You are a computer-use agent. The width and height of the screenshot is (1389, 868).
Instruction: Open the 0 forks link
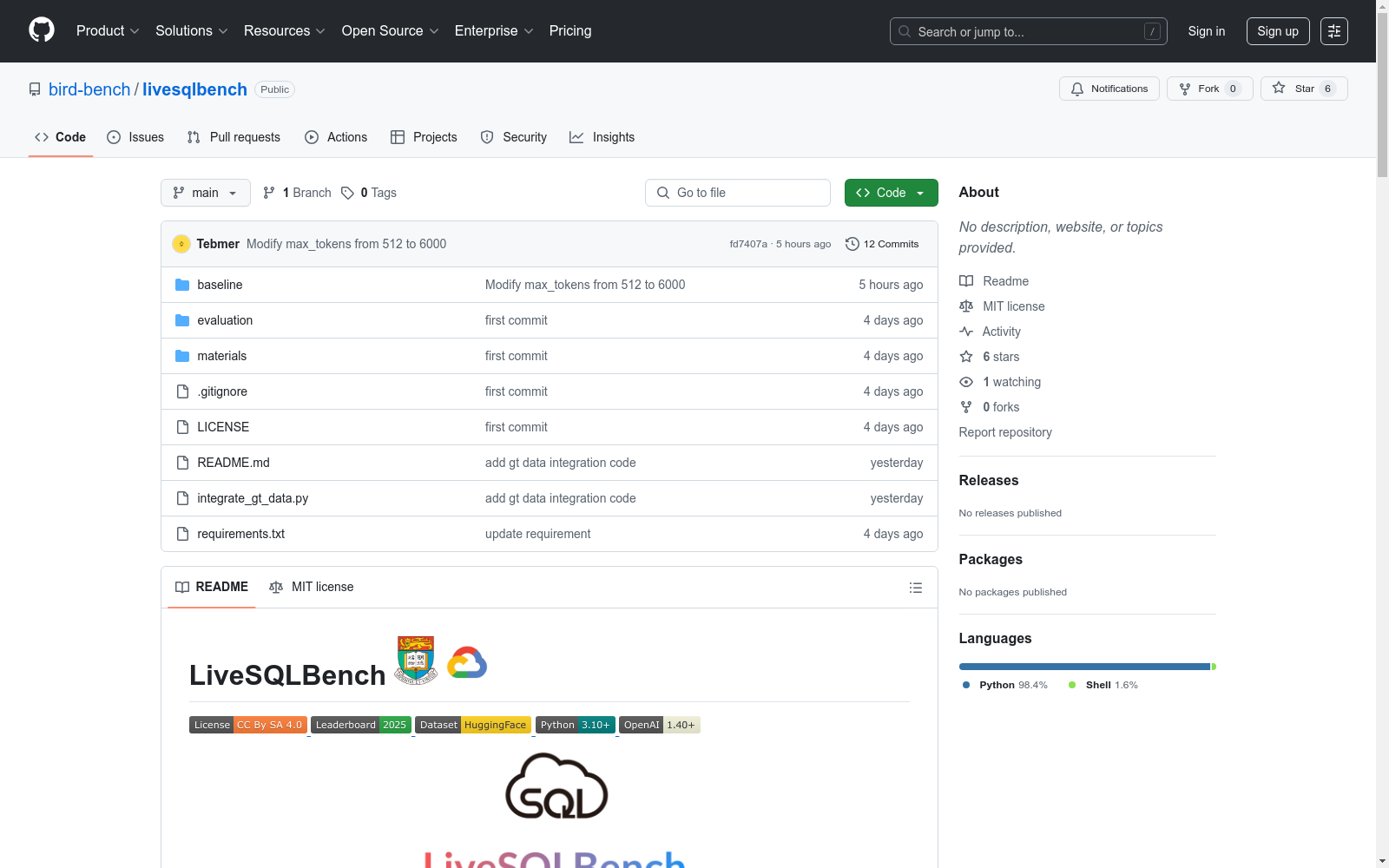click(x=990, y=407)
